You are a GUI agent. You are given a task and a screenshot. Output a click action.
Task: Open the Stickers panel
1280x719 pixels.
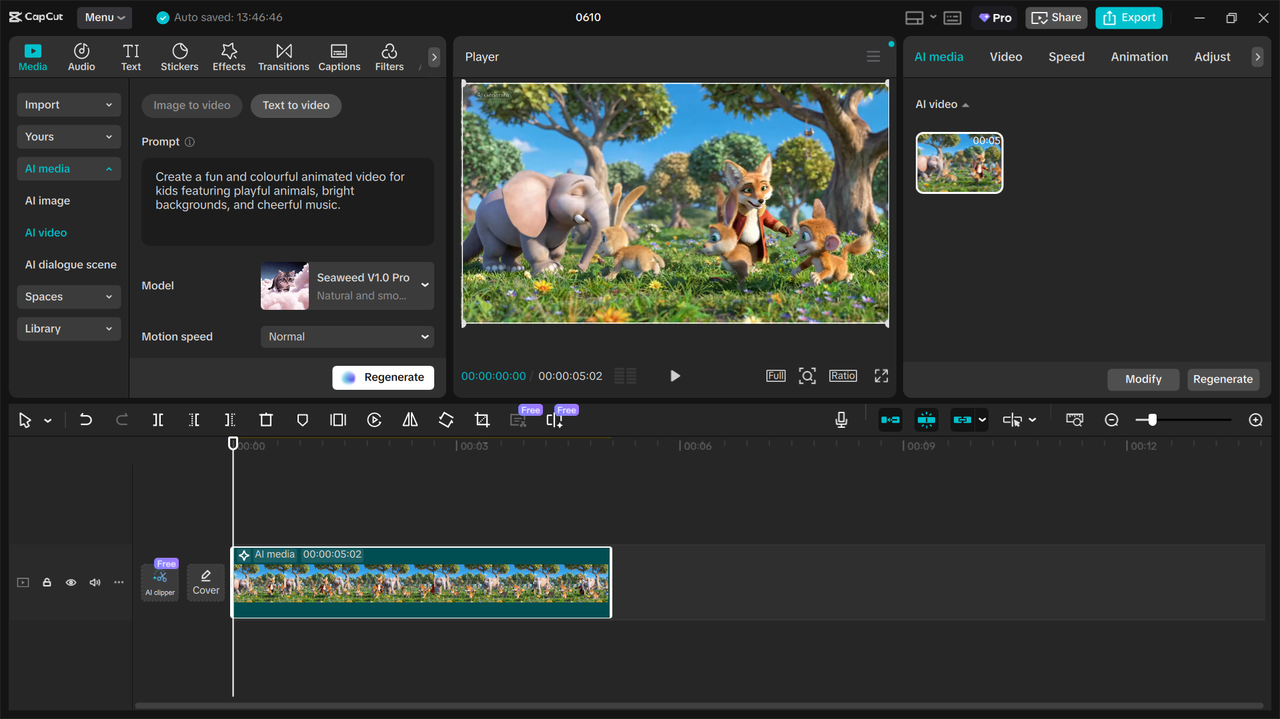[x=179, y=56]
